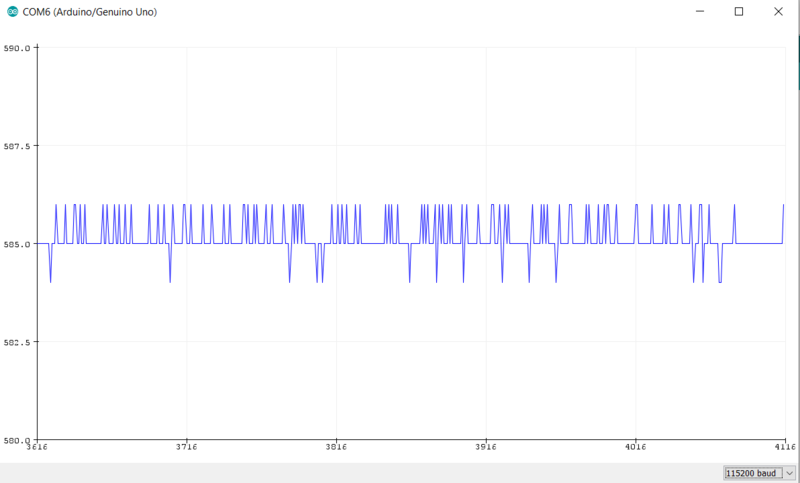This screenshot has width=800, height=483.
Task: Click the 580.0 y-axis origin label
Action: click(16, 440)
